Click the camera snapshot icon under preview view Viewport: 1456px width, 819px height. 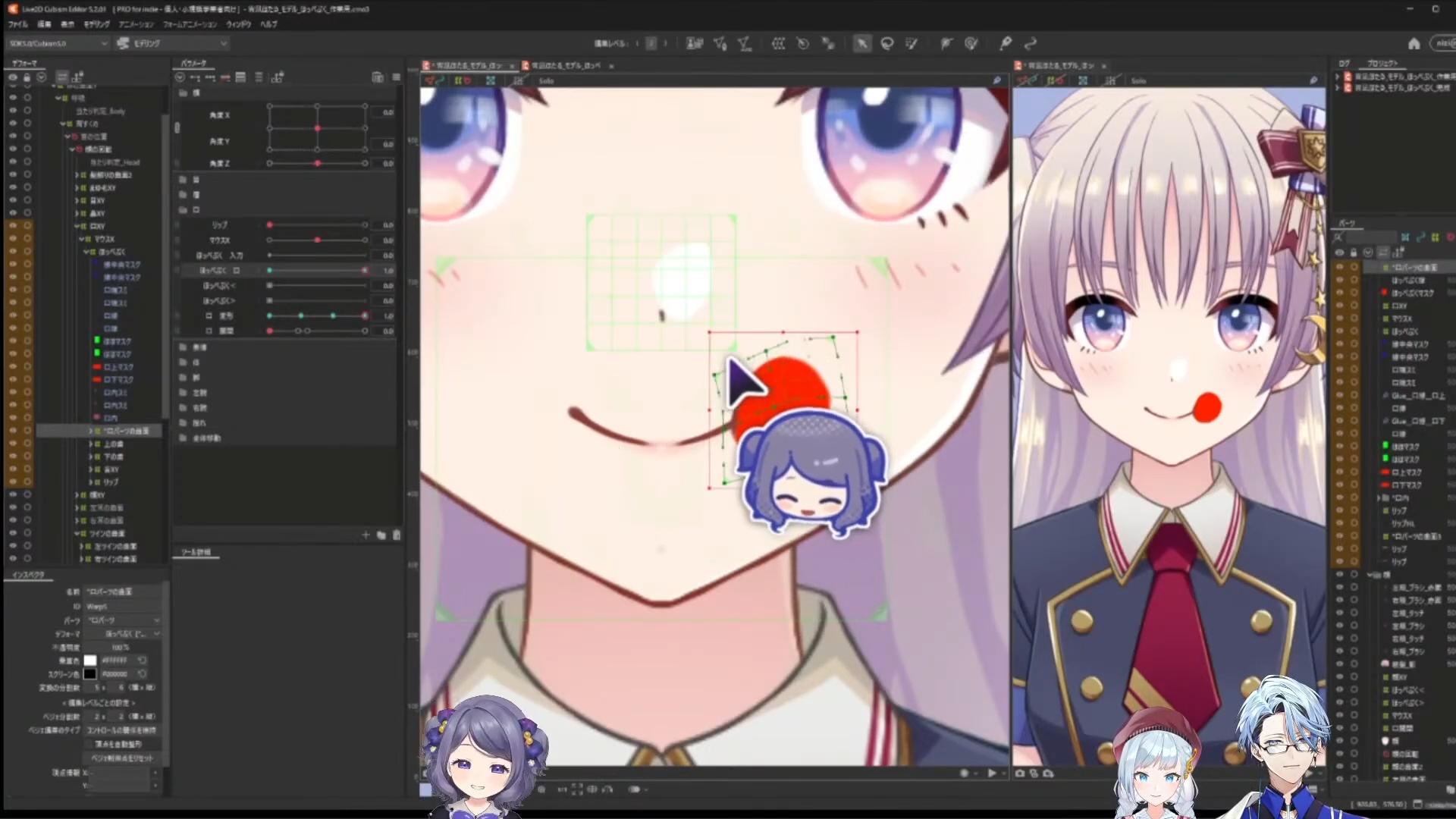[x=1020, y=773]
